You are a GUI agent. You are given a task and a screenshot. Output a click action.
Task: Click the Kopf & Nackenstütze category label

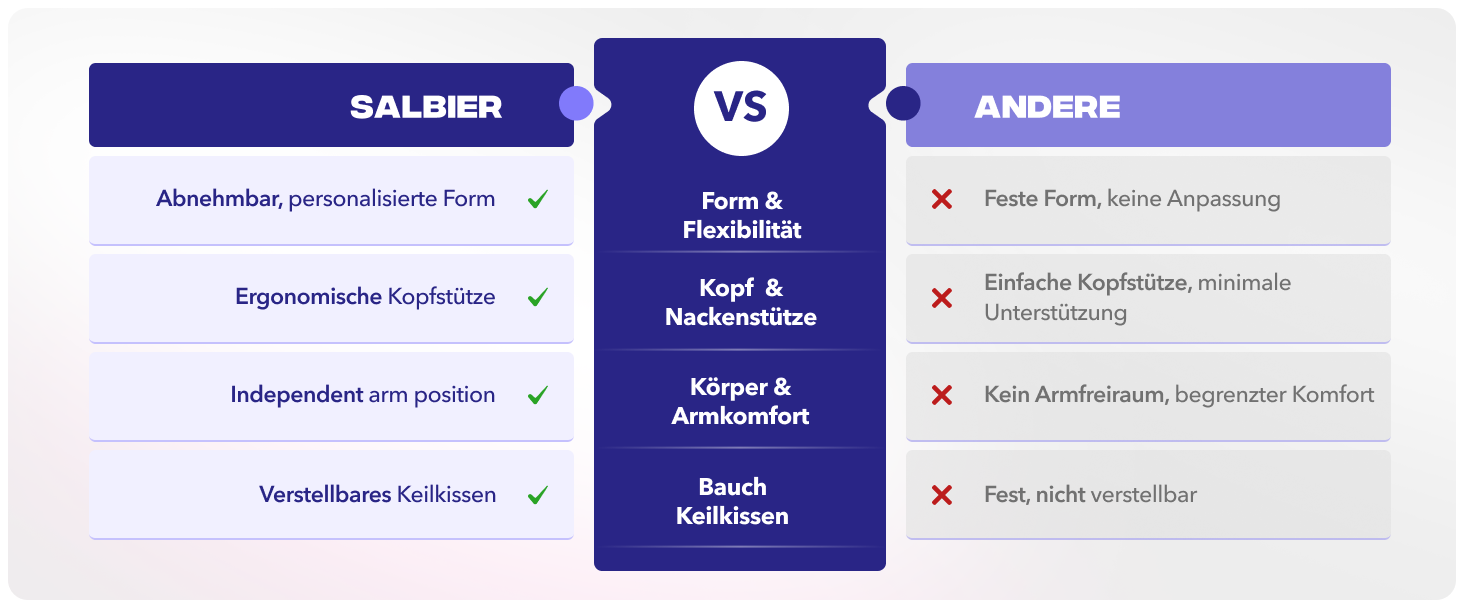741,303
